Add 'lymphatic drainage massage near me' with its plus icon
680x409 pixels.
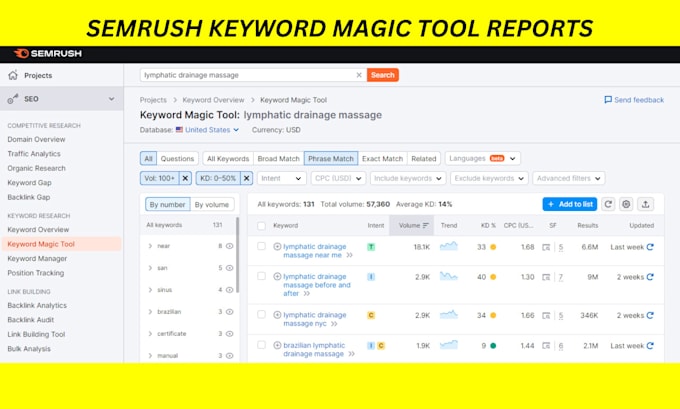tap(277, 246)
